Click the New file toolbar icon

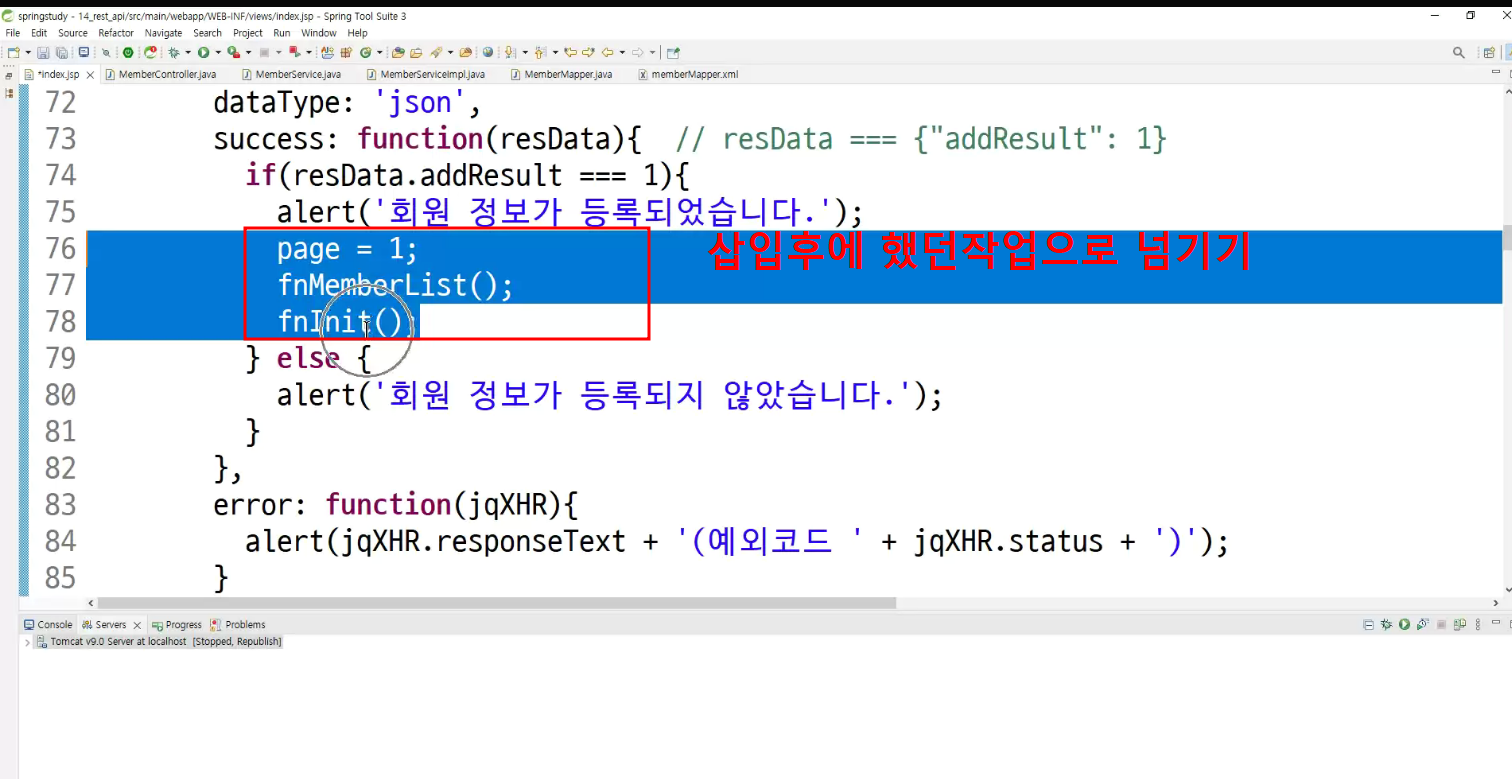(12, 53)
